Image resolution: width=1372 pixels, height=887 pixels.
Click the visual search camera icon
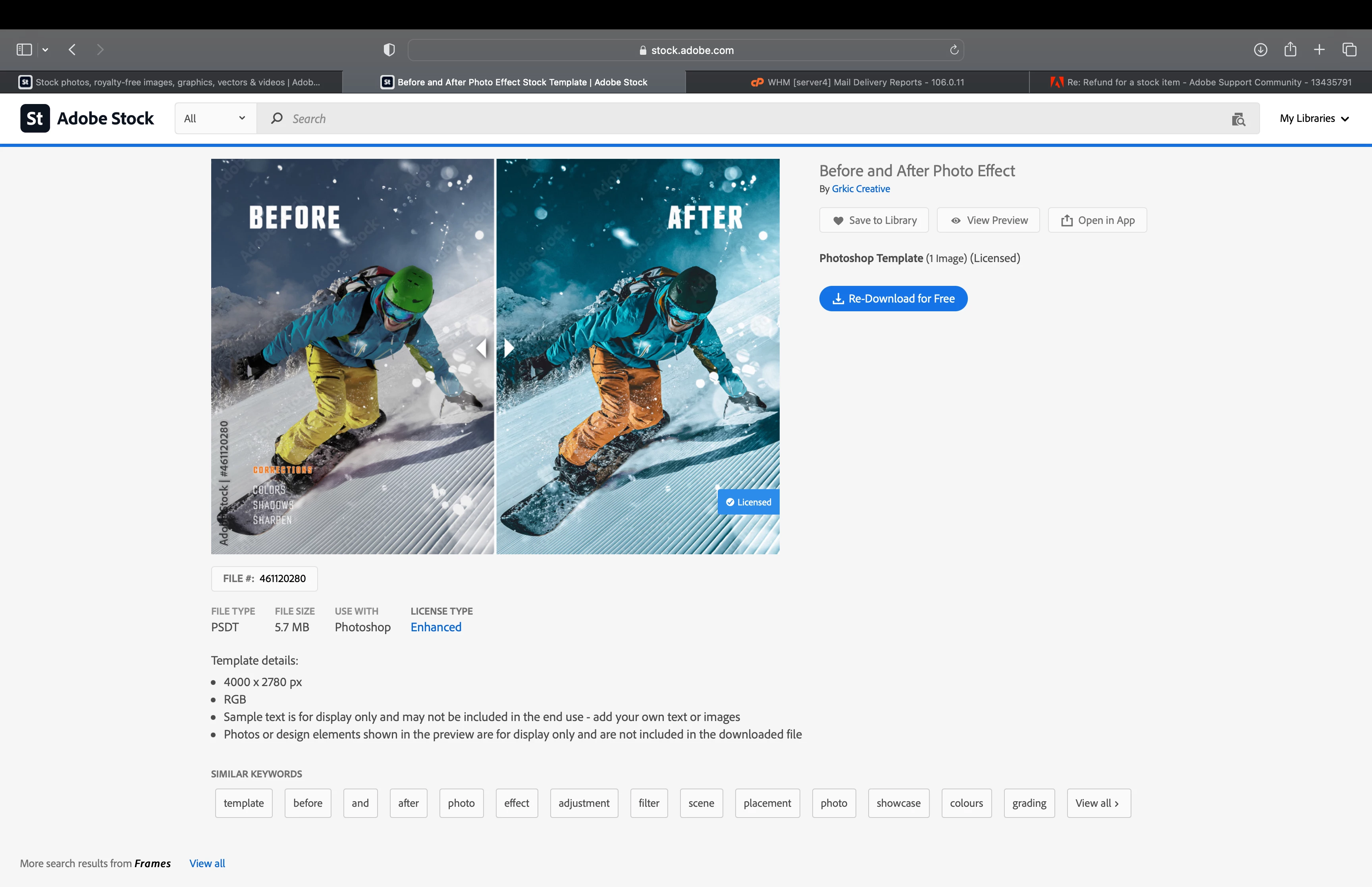pos(1238,119)
